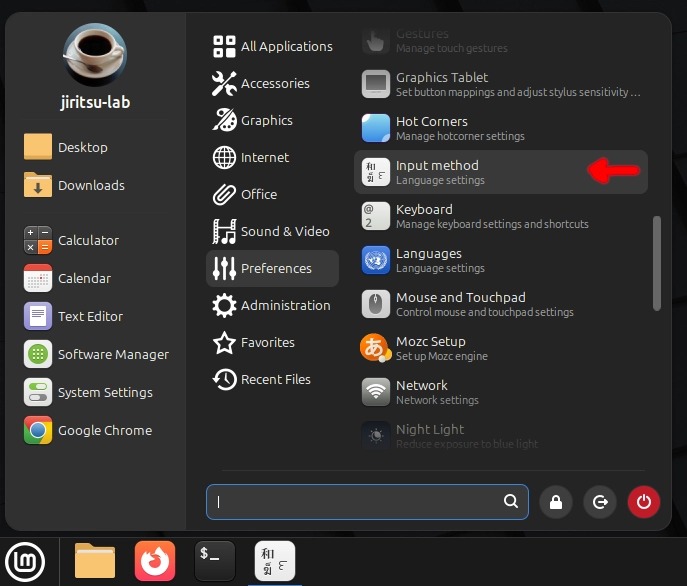
Task: Click the menu search input field
Action: pos(367,502)
